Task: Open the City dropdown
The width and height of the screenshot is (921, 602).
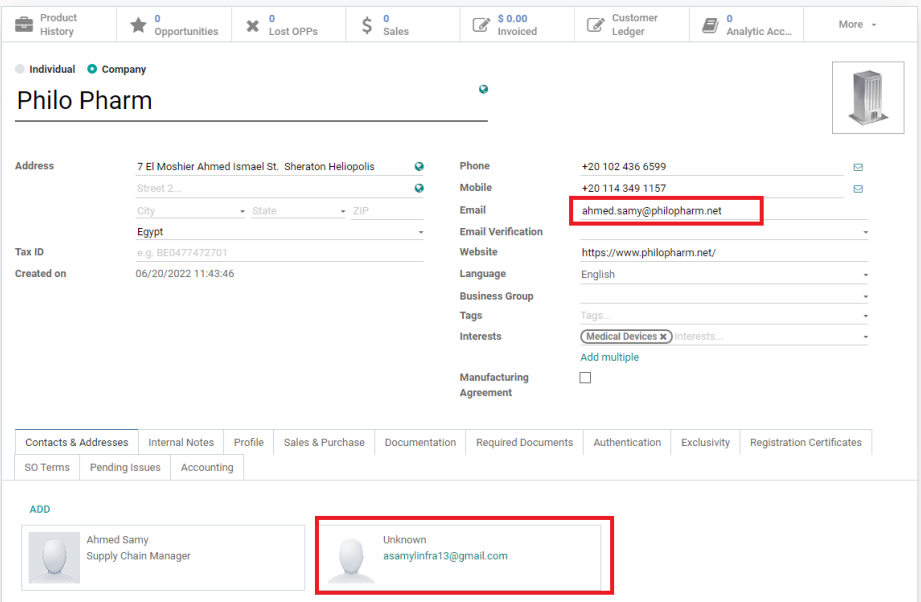Action: click(x=190, y=211)
